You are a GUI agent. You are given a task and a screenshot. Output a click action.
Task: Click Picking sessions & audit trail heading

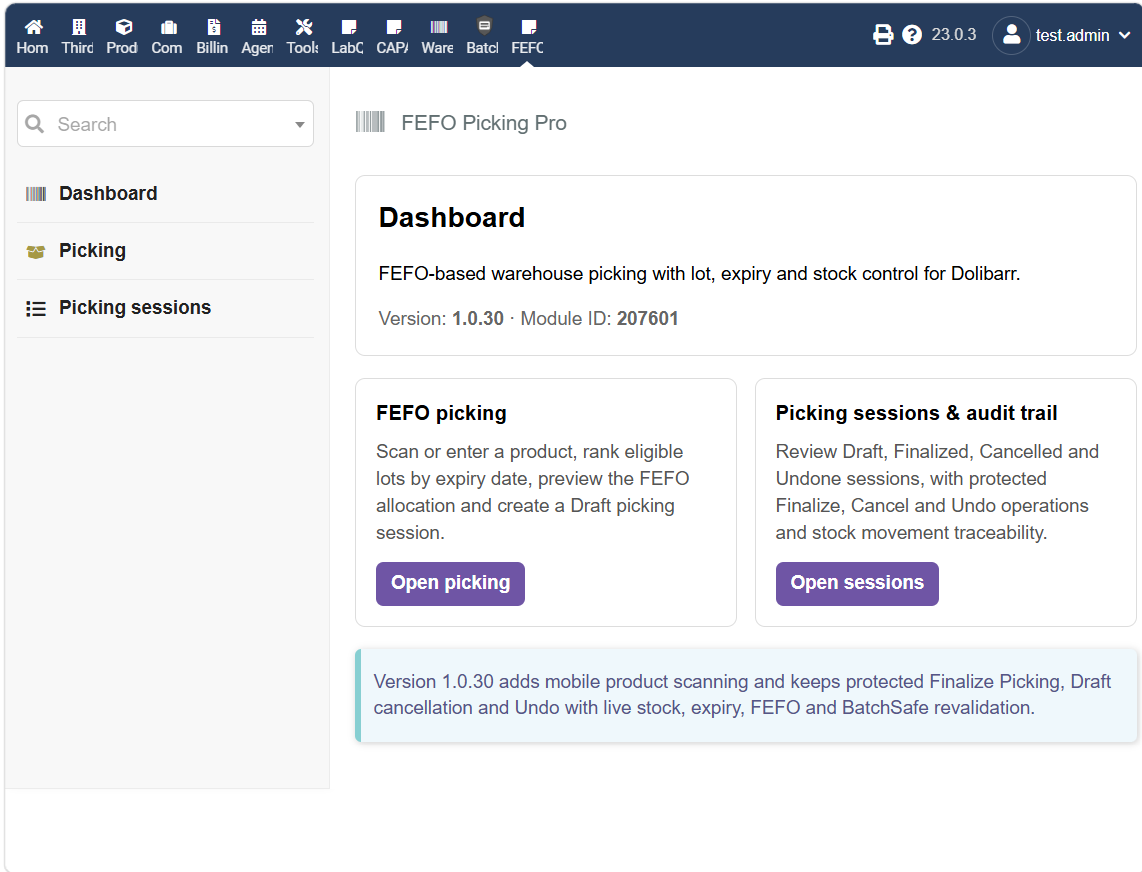coord(916,413)
